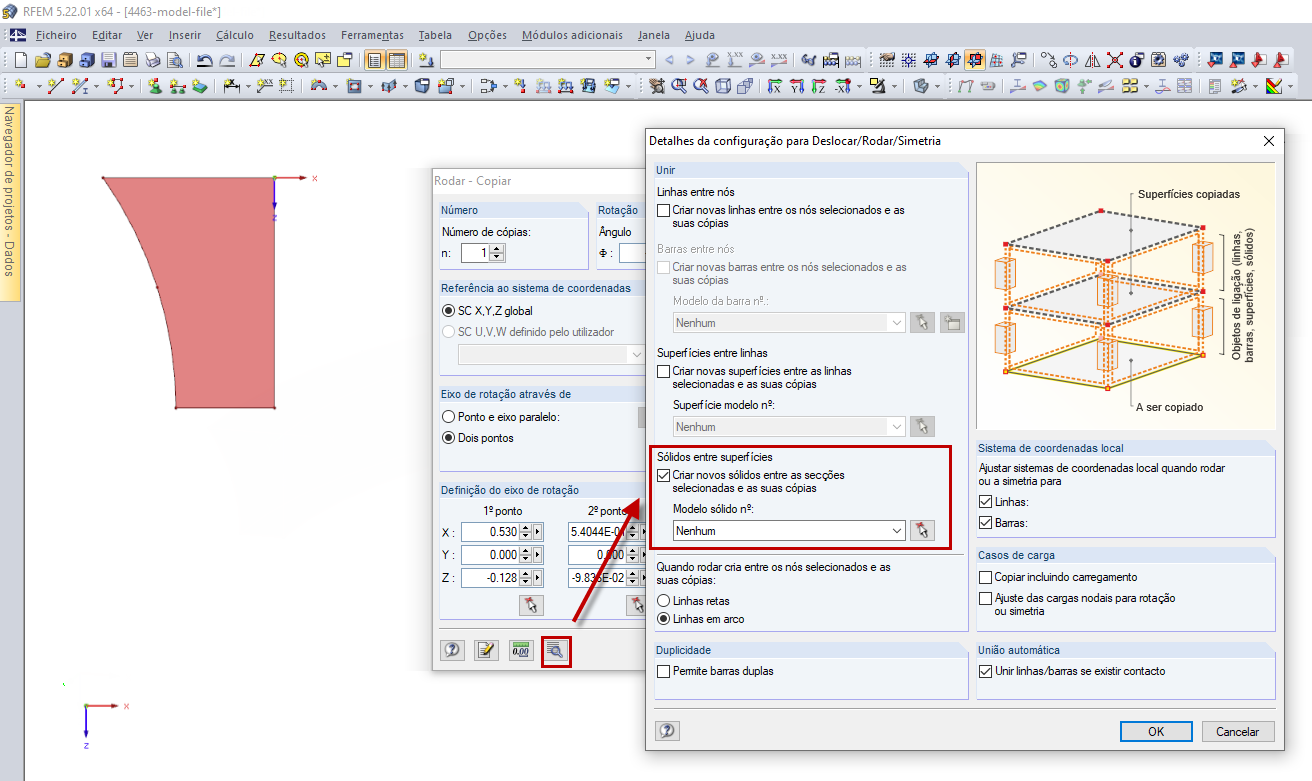Click the Cancelar button

pyautogui.click(x=1238, y=731)
